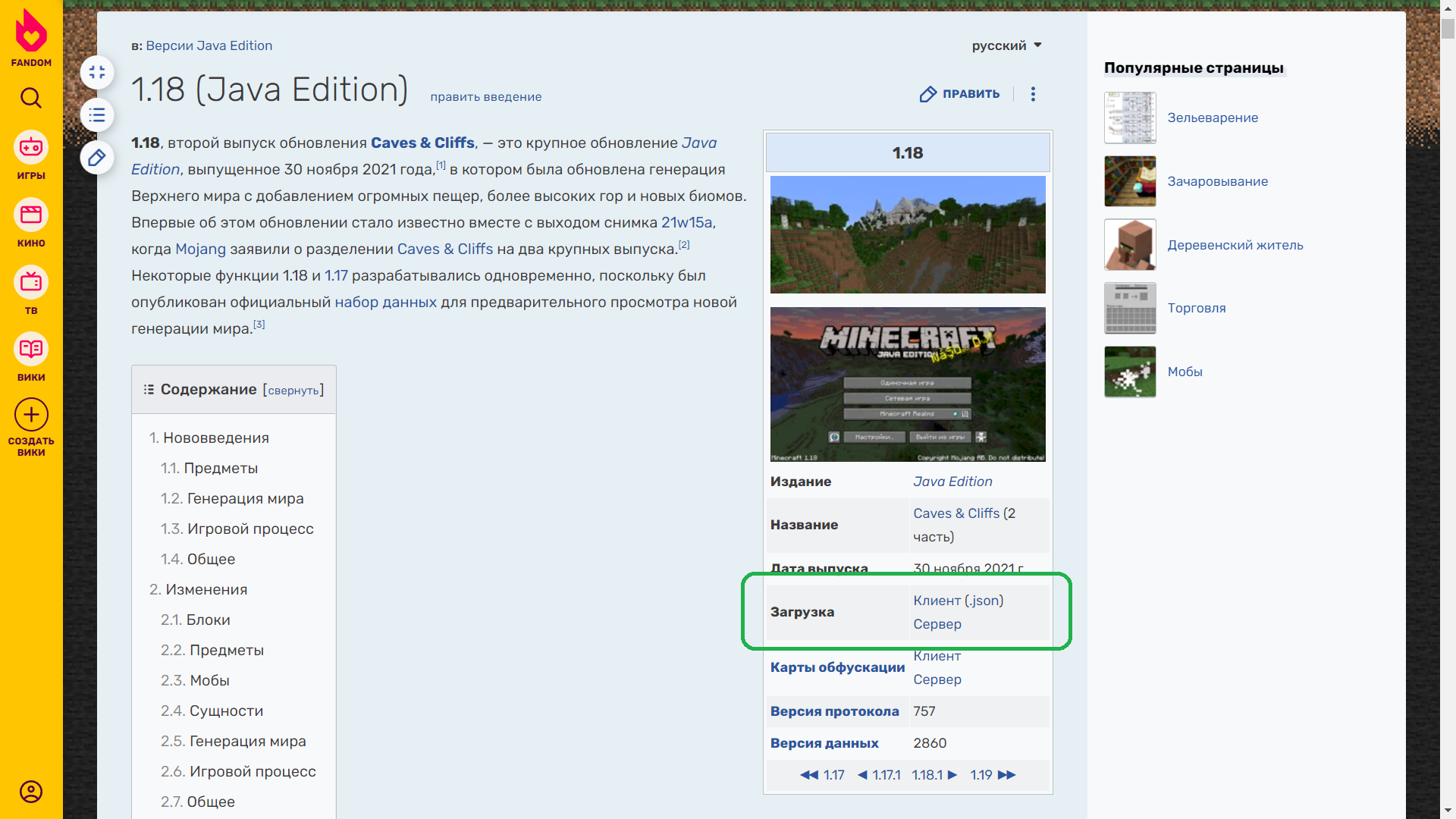Open Карты обфускации label link
Image resolution: width=1456 pixels, height=819 pixels.
tap(837, 667)
